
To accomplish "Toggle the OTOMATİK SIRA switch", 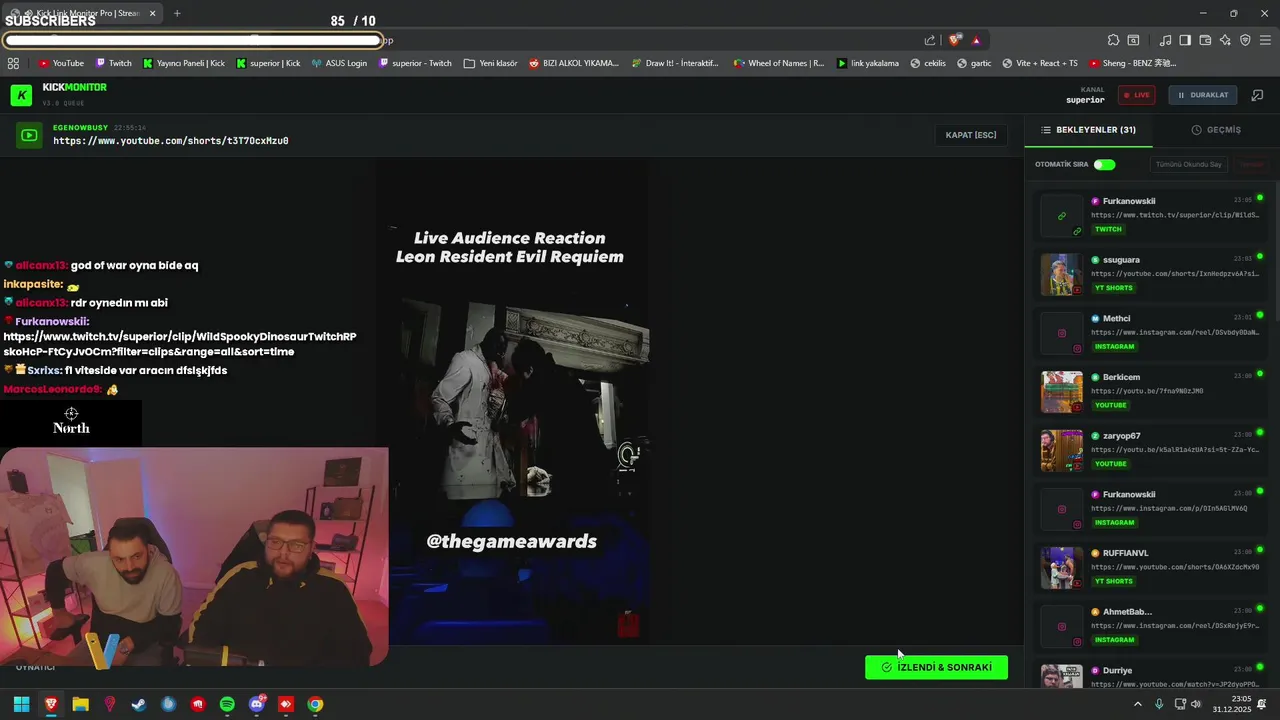I will (1104, 164).
